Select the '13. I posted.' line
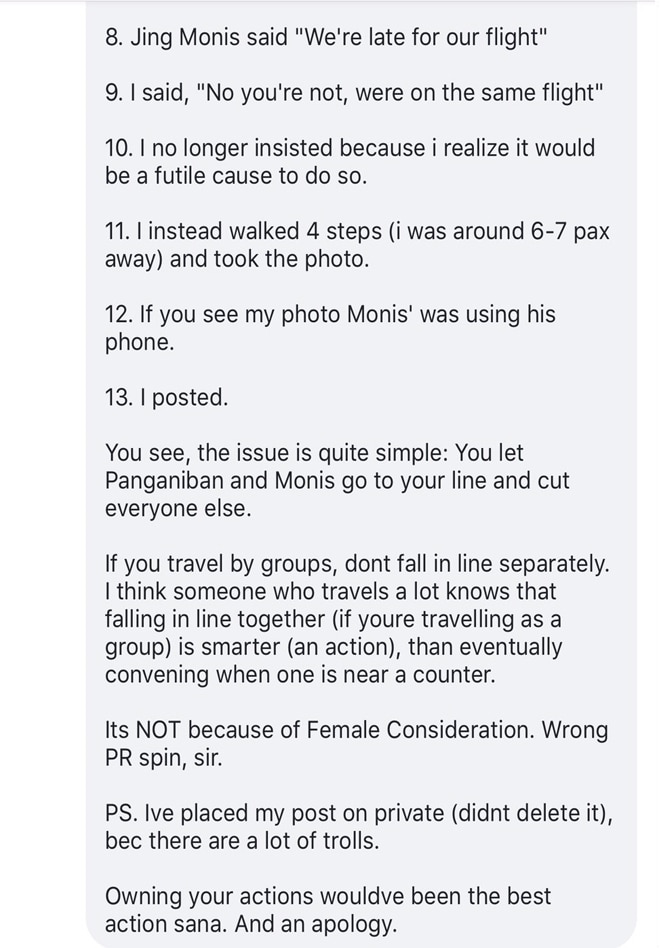 166,397
